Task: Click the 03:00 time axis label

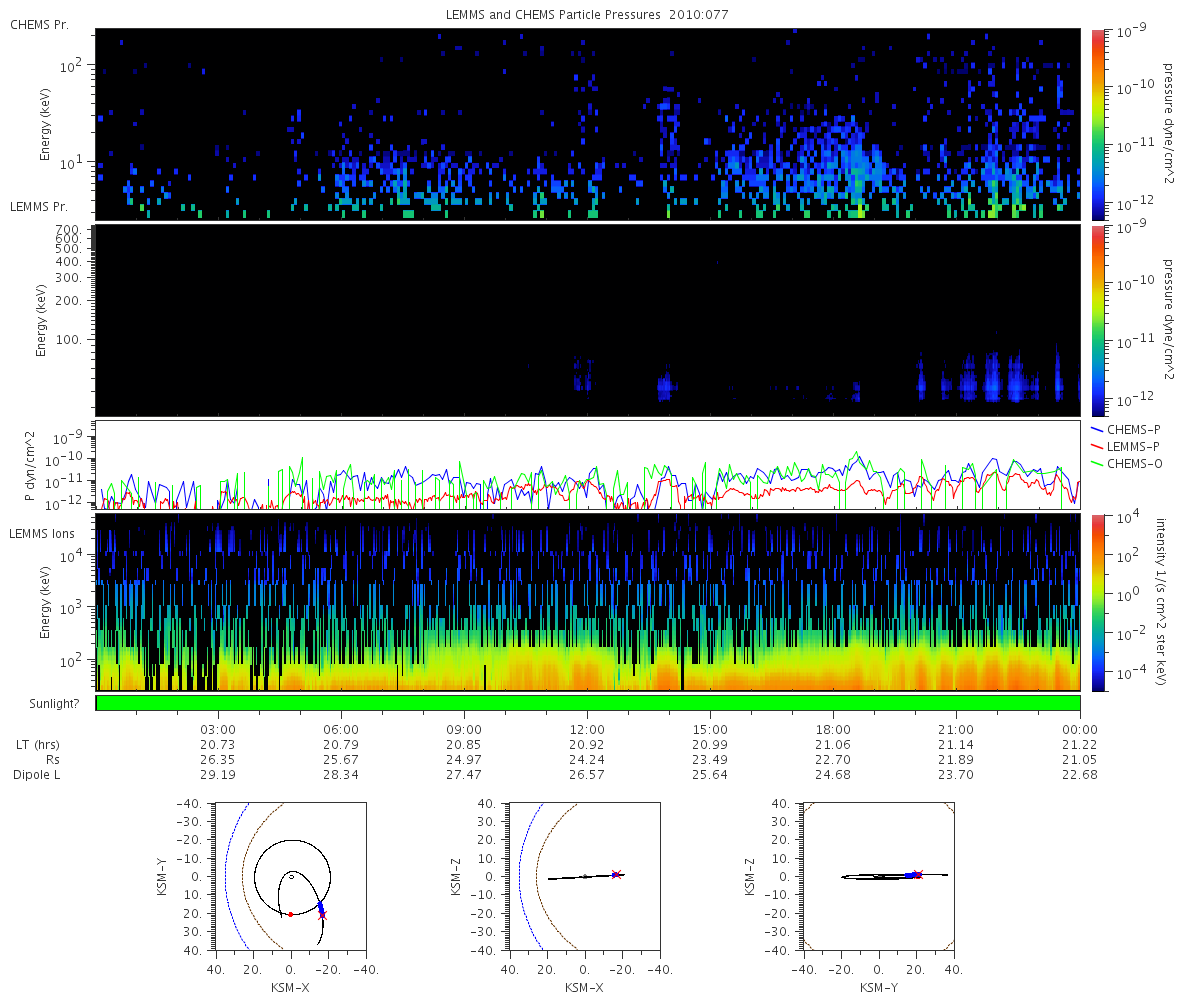Action: (218, 730)
